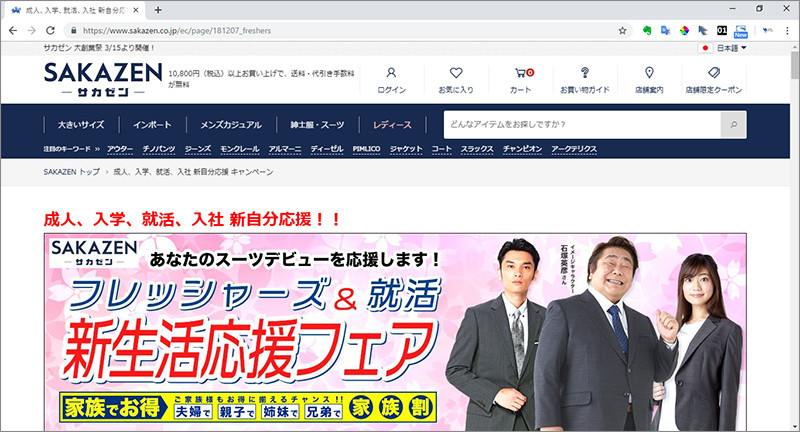Viewport: 800px width, 432px height.
Task: Click the アウター keyword link
Action: [x=120, y=149]
